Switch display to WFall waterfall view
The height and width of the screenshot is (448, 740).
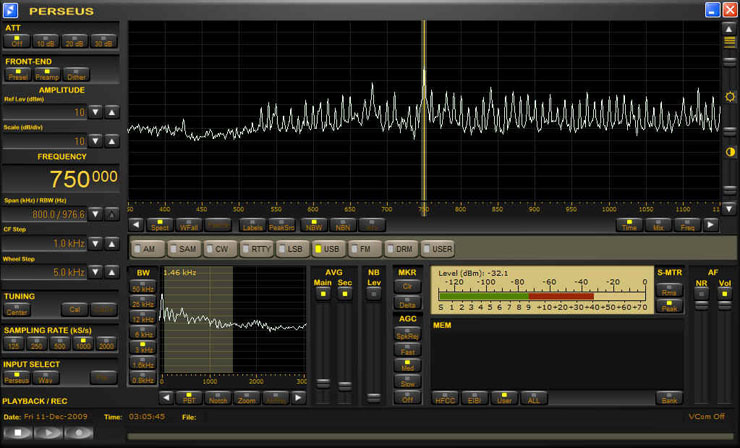point(189,225)
